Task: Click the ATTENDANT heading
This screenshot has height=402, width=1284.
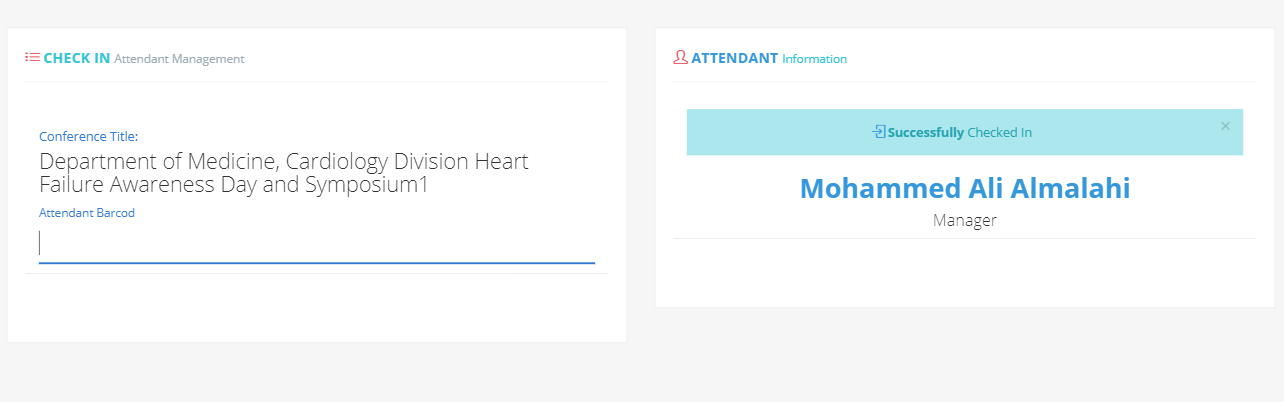Action: (x=734, y=58)
